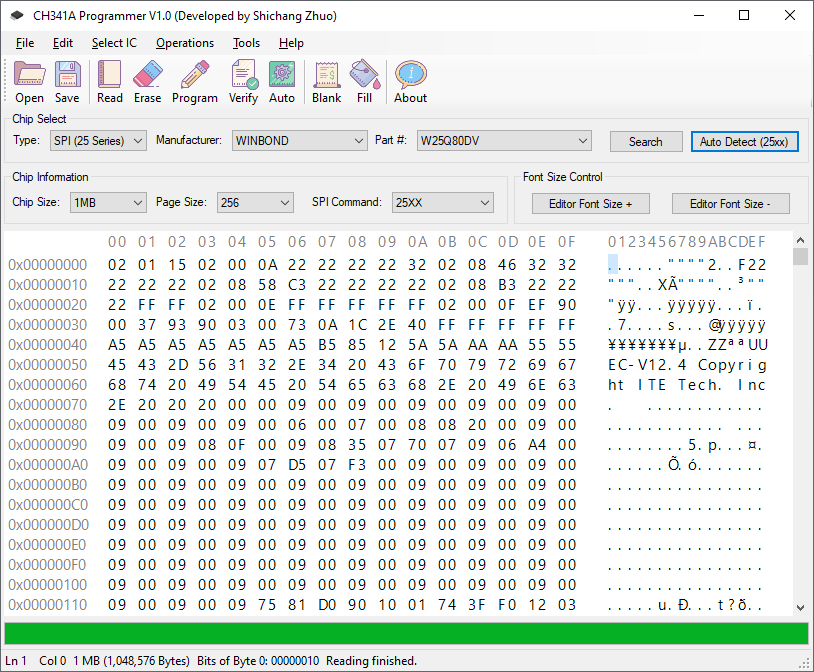This screenshot has height=672, width=814.
Task: Click byte A4 in row 0x00000090
Action: 537,445
